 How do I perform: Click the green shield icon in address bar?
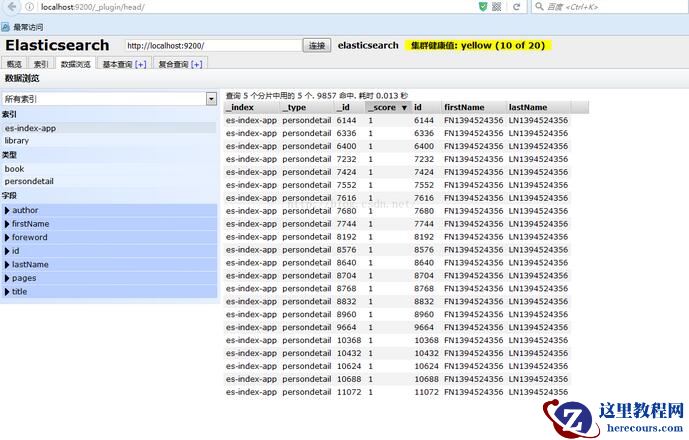point(483,7)
